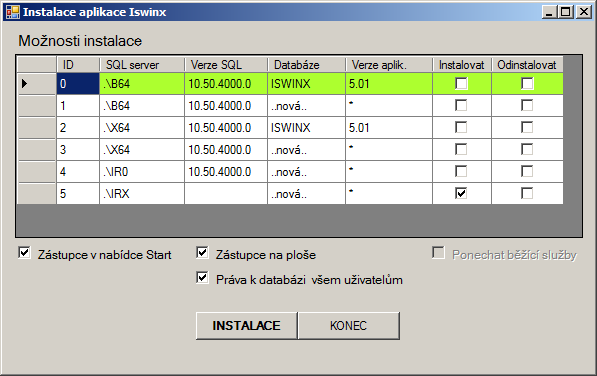Minimize the Instalace aplikace Iswinx window

coord(549,12)
